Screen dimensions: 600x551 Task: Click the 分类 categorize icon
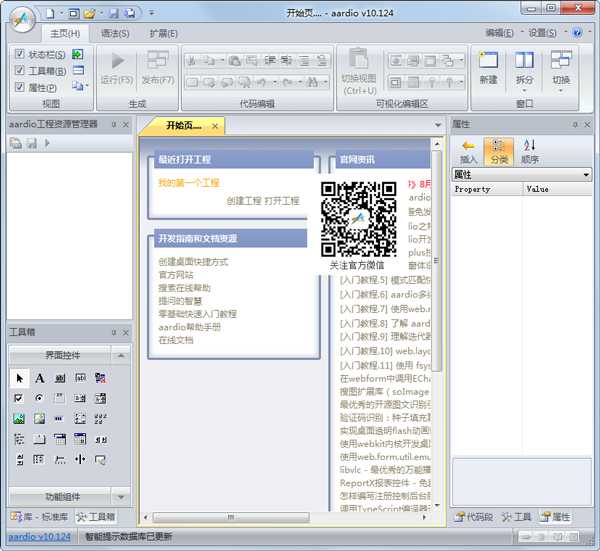(x=498, y=146)
